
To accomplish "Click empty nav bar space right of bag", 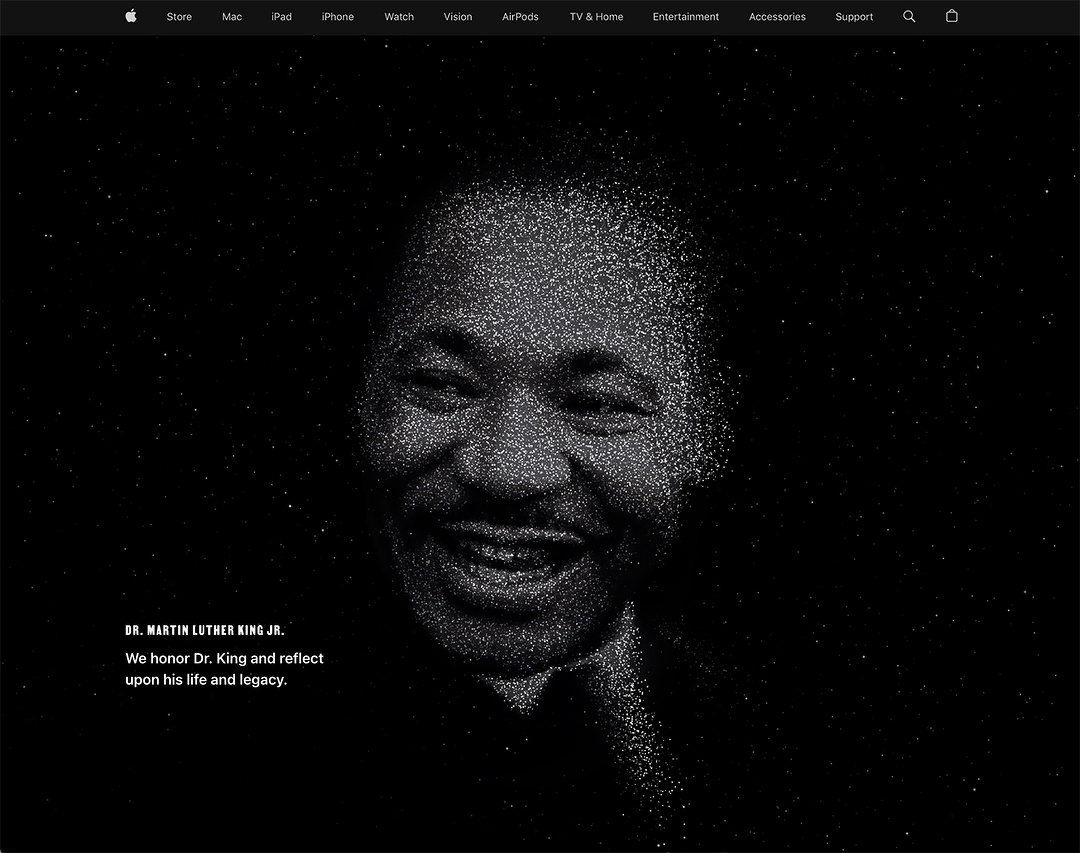I will tap(1020, 17).
